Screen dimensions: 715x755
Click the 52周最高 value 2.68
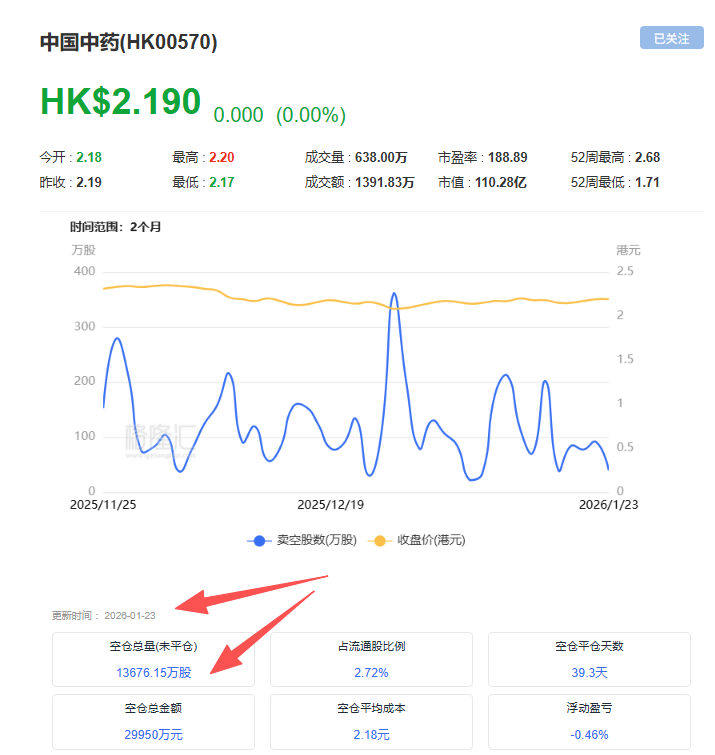pos(647,157)
